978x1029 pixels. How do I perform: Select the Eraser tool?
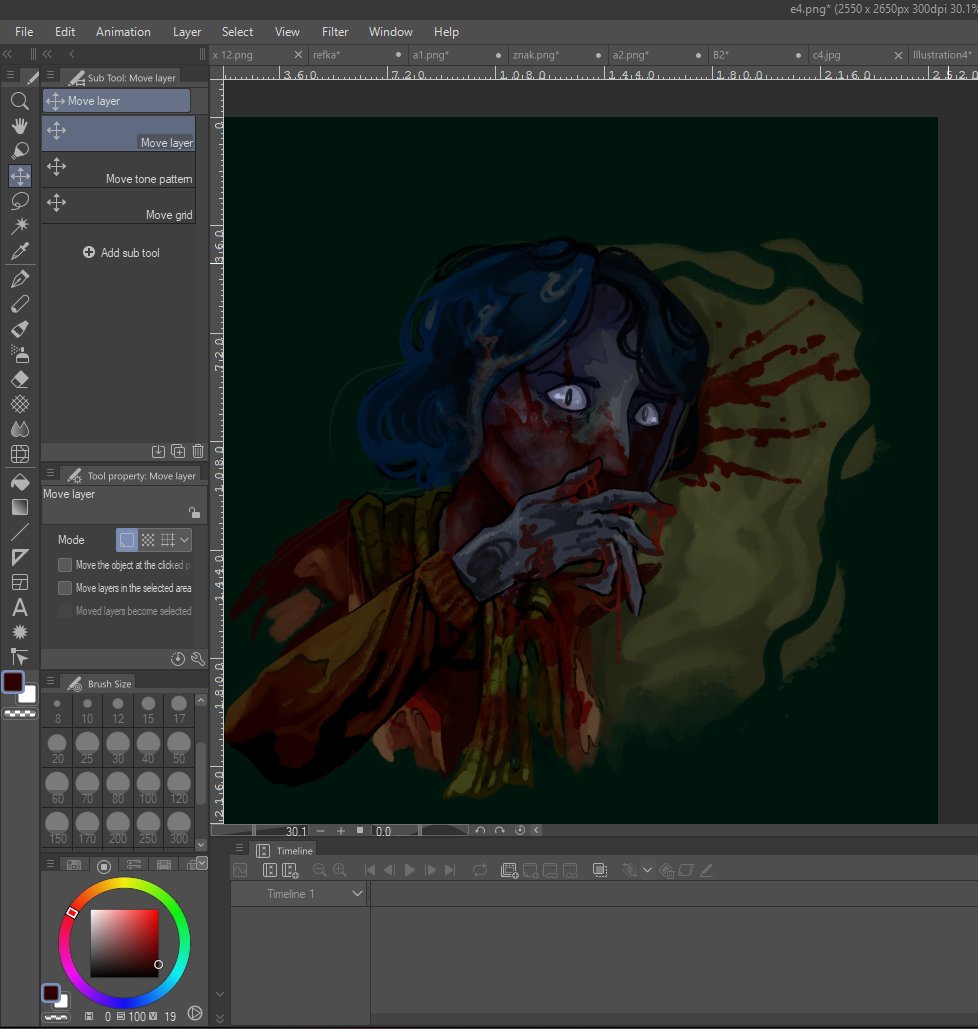(20, 379)
